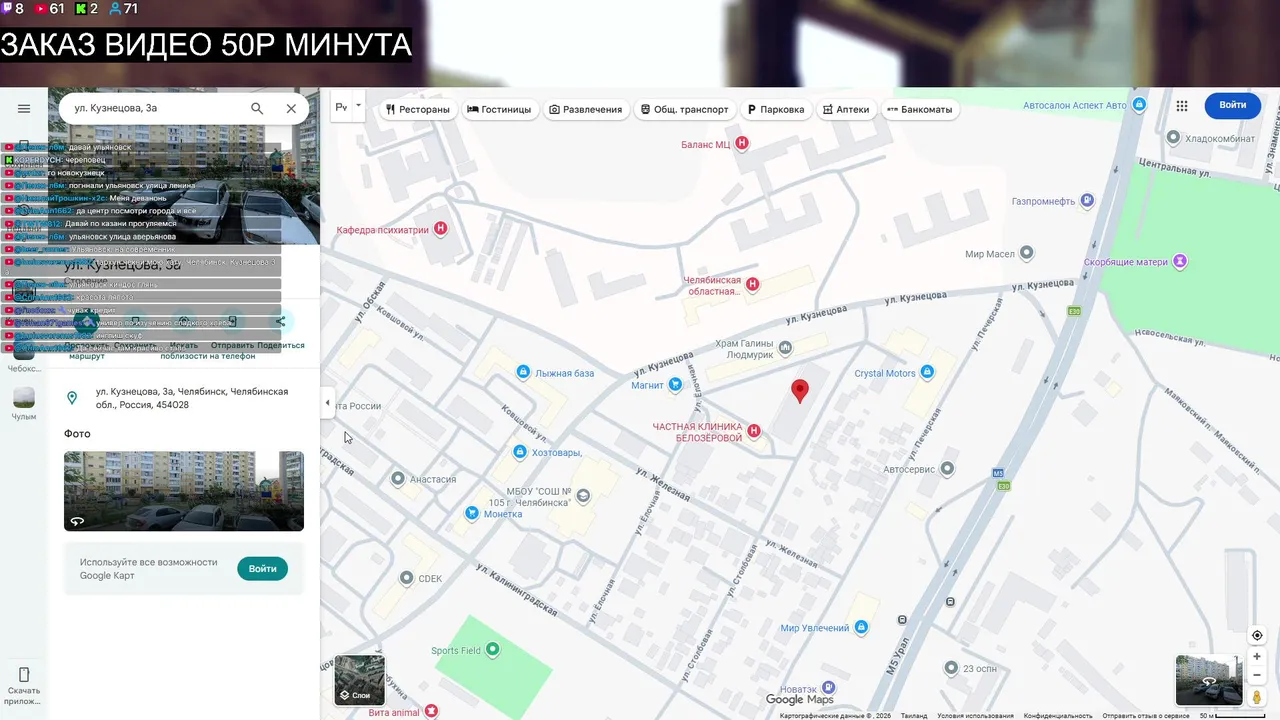Select the Гостиницы filter chip
The width and height of the screenshot is (1280, 720).
coord(499,109)
